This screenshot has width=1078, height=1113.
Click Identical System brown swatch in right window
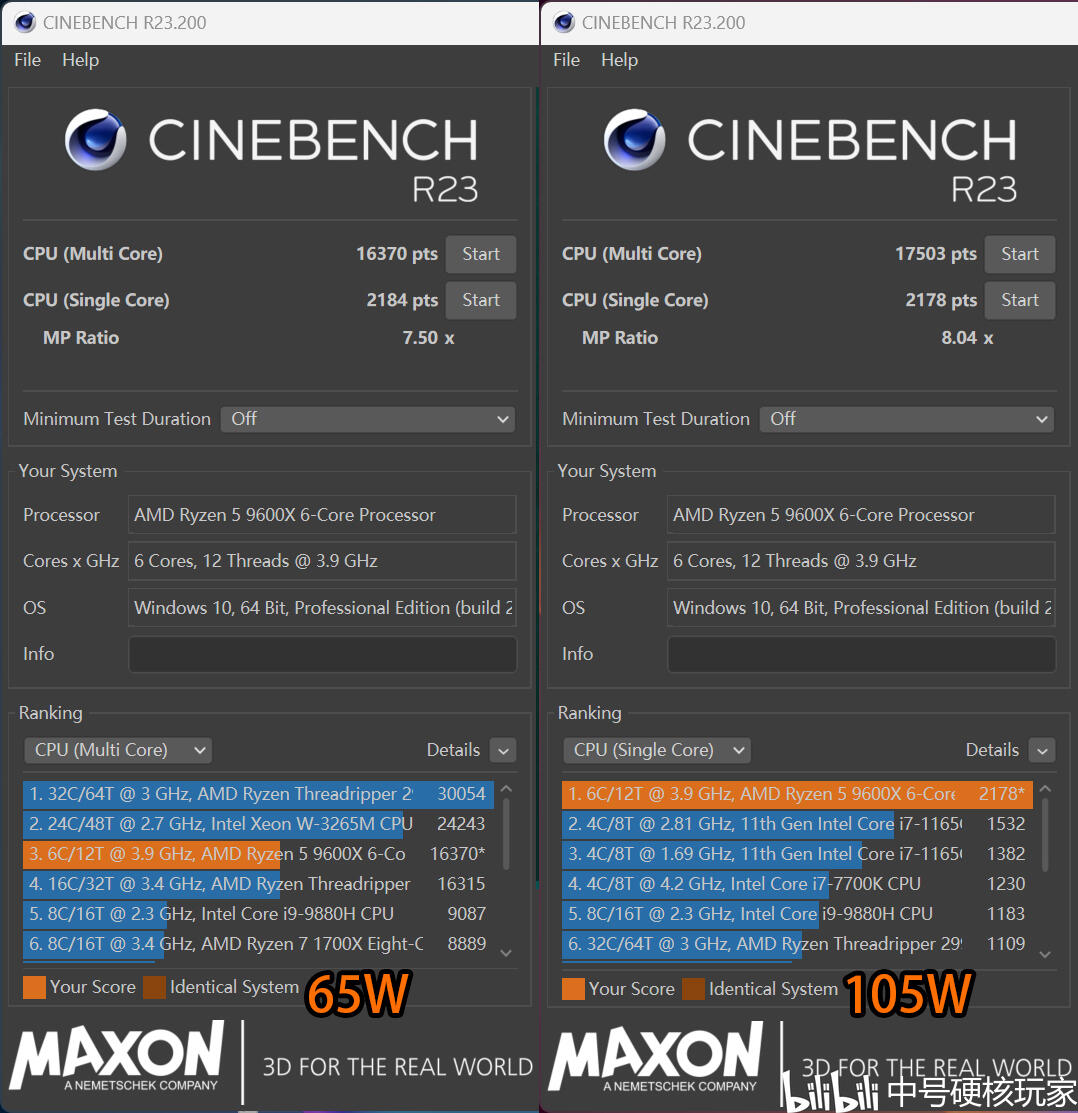tap(693, 989)
